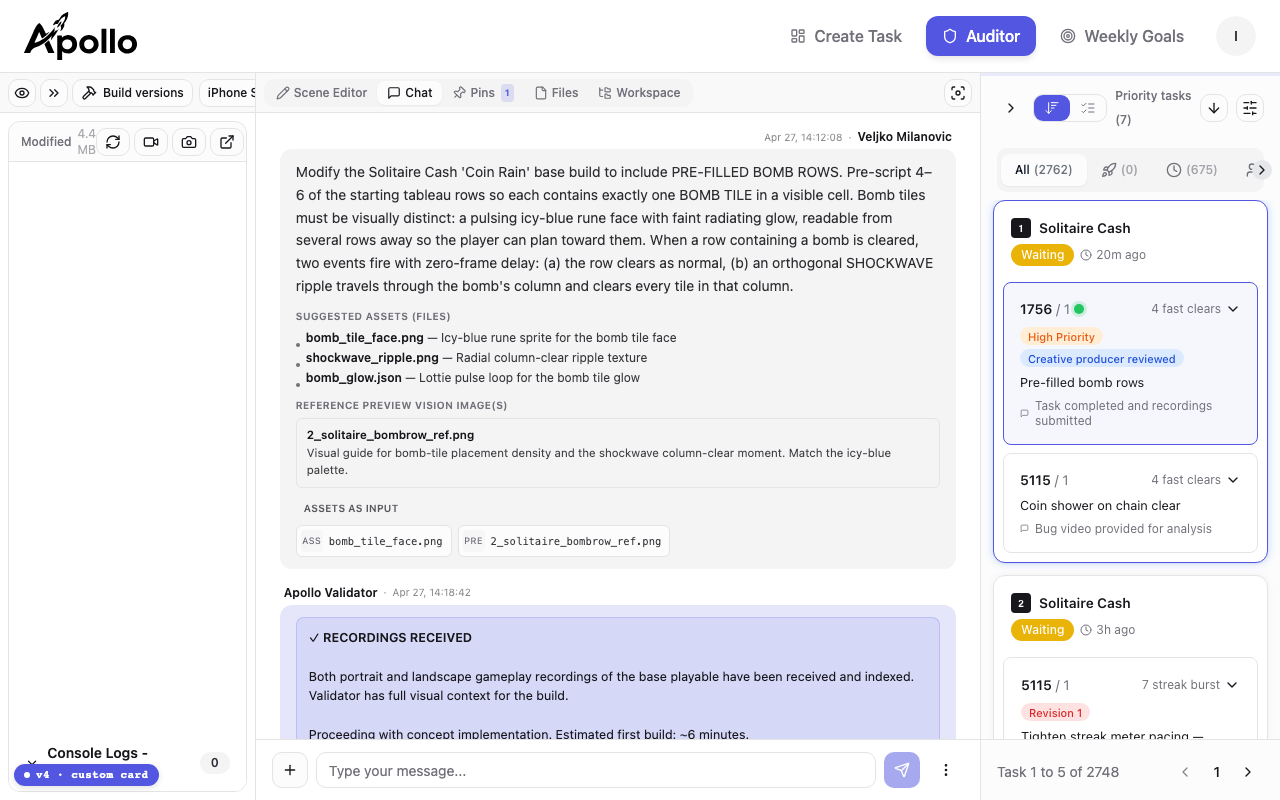1280x800 pixels.
Task: Expand the 4 fast clears dropdown on task 1756
Action: (x=1194, y=309)
